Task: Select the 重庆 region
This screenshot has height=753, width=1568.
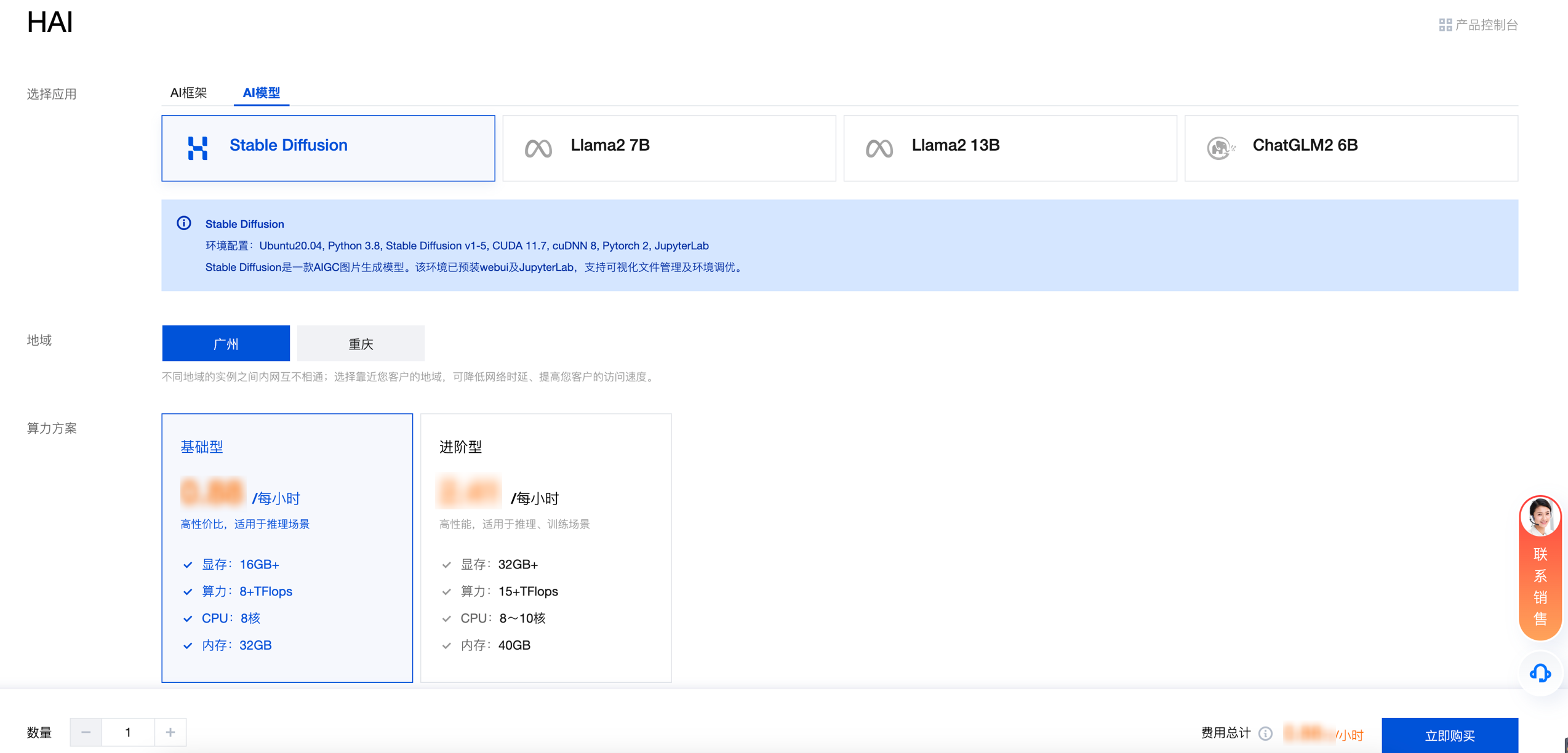Action: click(361, 343)
